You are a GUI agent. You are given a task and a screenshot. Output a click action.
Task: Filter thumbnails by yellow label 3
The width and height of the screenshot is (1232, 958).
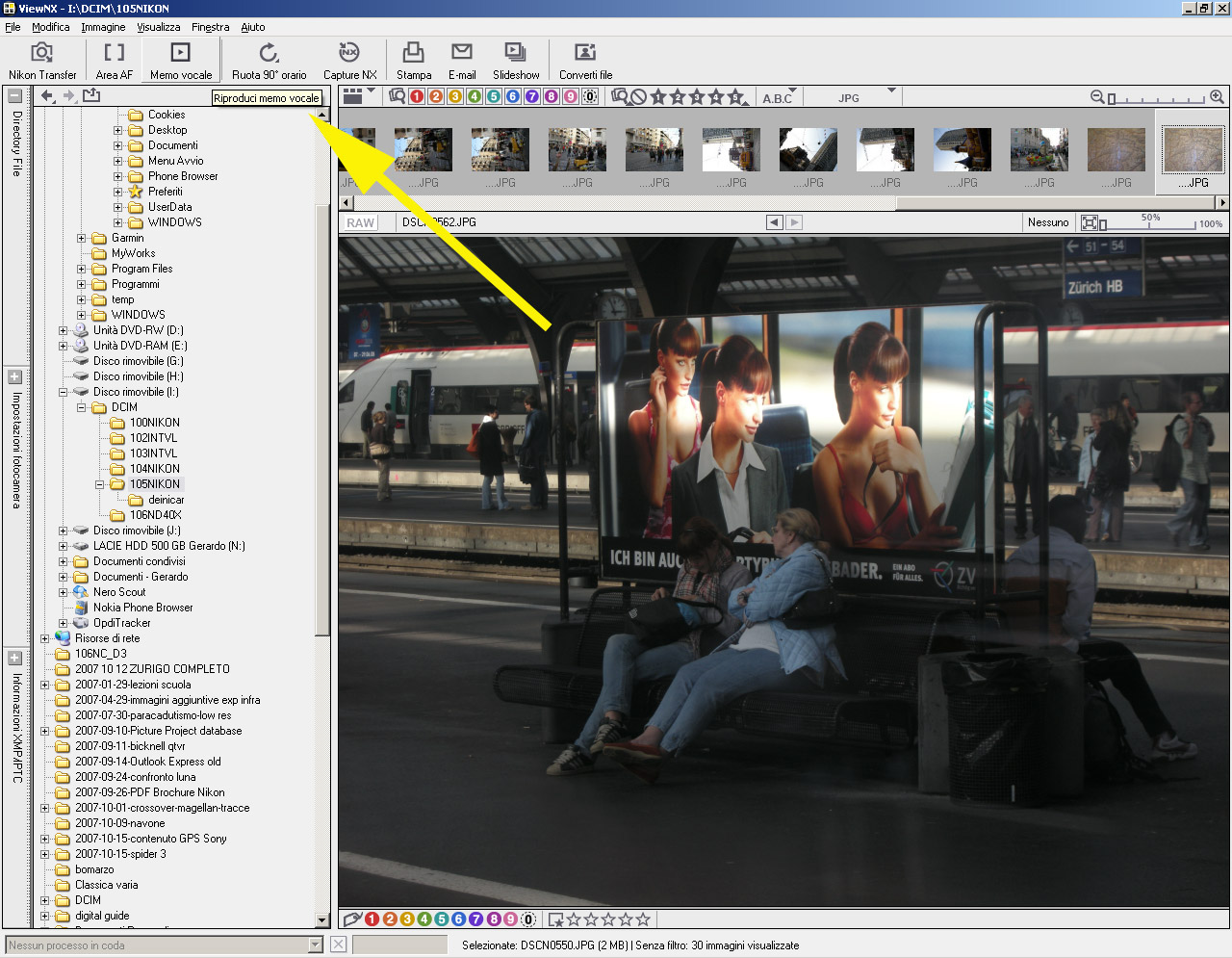pos(455,96)
